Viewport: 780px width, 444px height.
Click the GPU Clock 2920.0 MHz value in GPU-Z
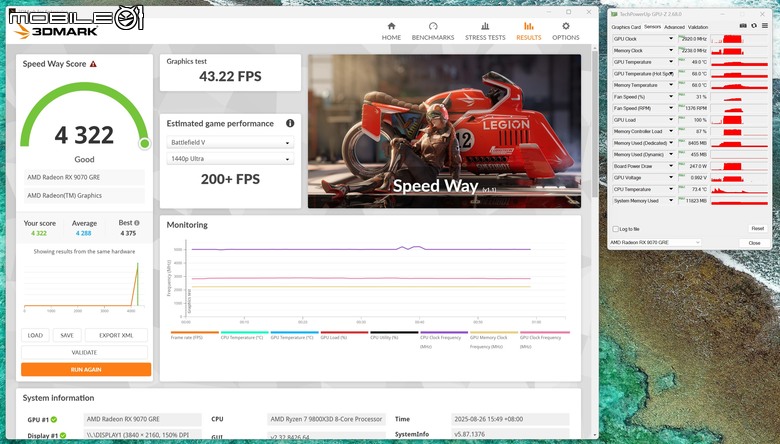[x=693, y=39]
